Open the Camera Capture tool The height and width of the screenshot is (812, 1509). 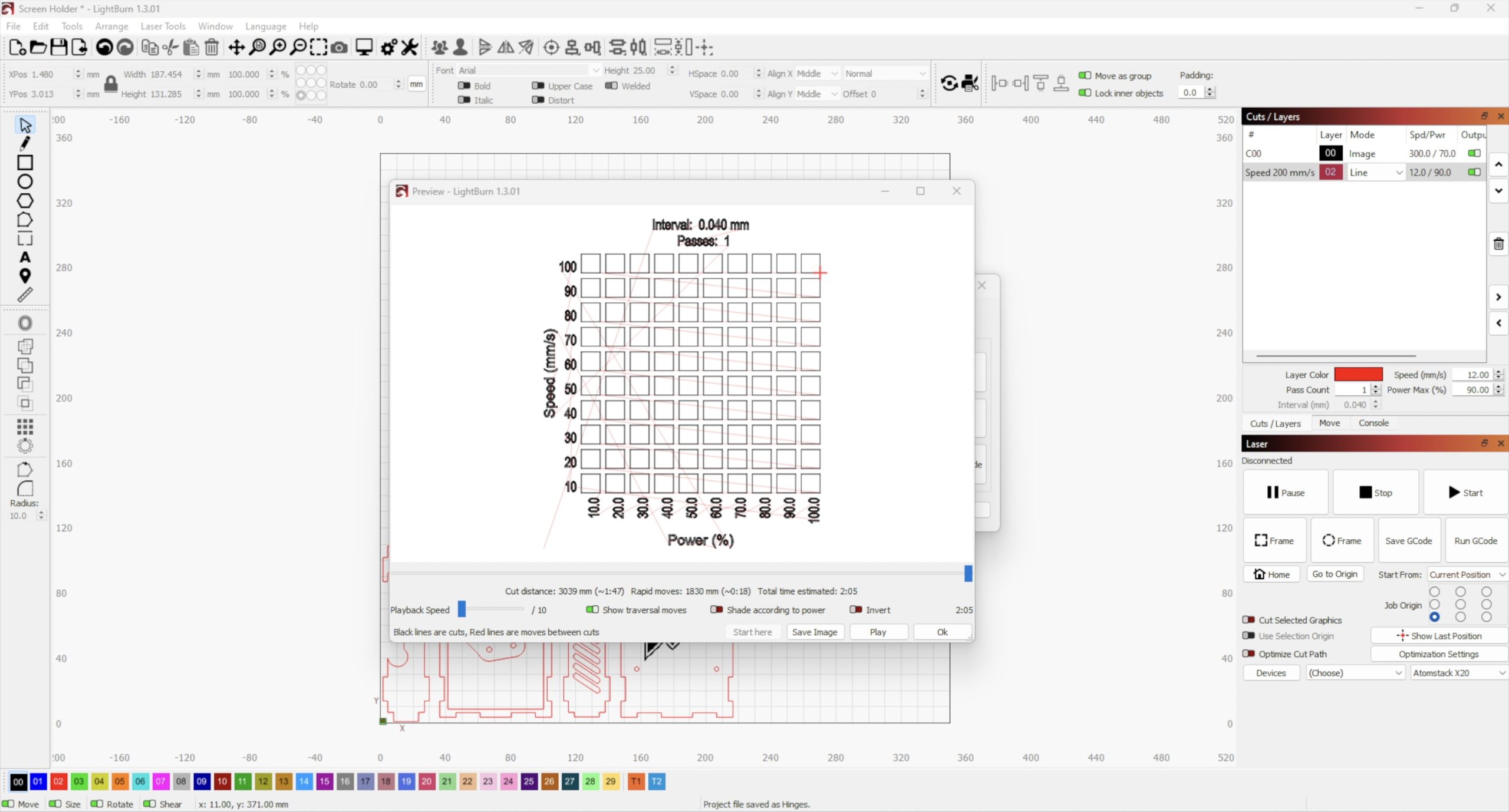tap(339, 47)
